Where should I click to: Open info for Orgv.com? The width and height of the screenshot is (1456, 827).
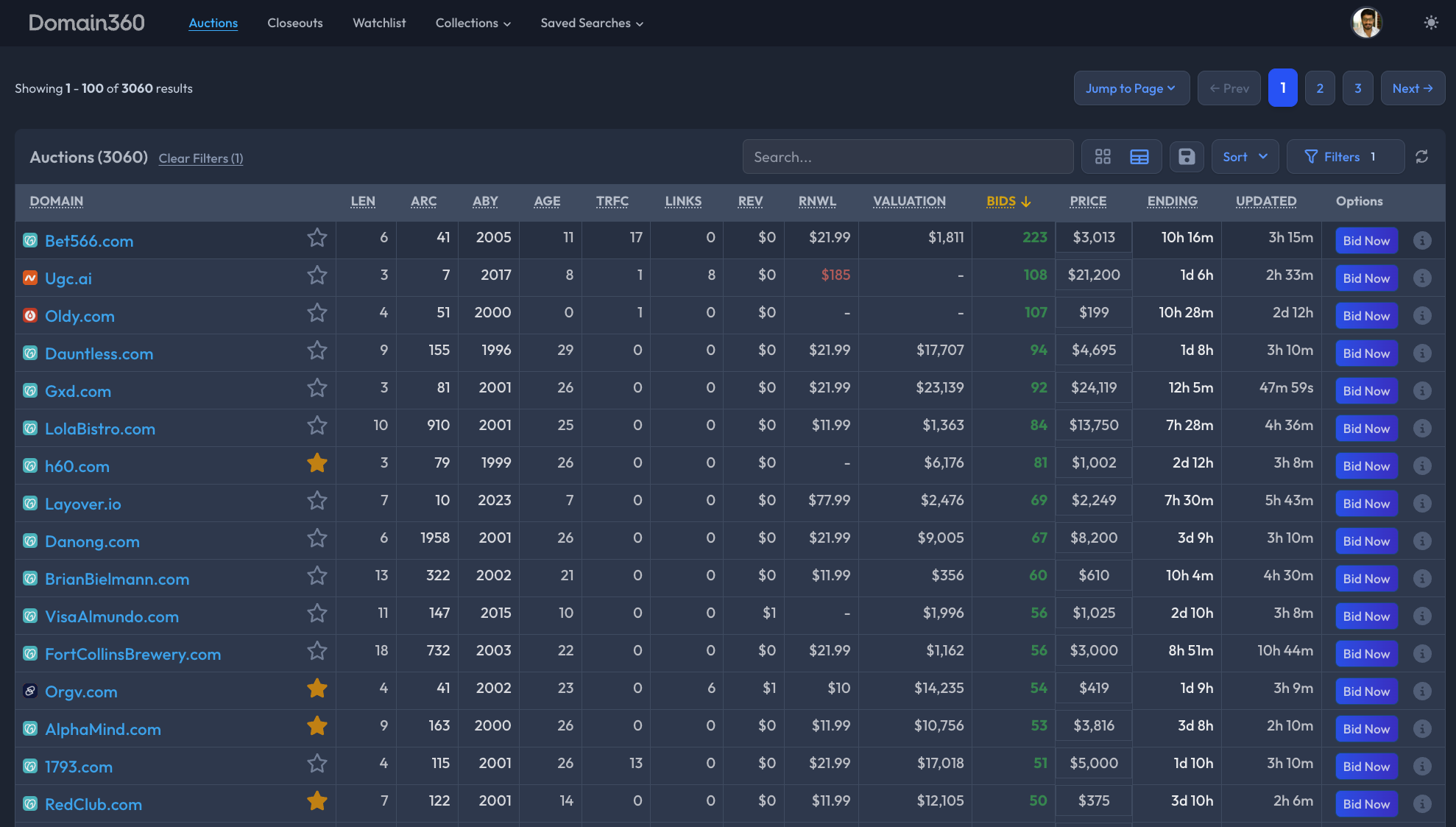[x=1422, y=691]
